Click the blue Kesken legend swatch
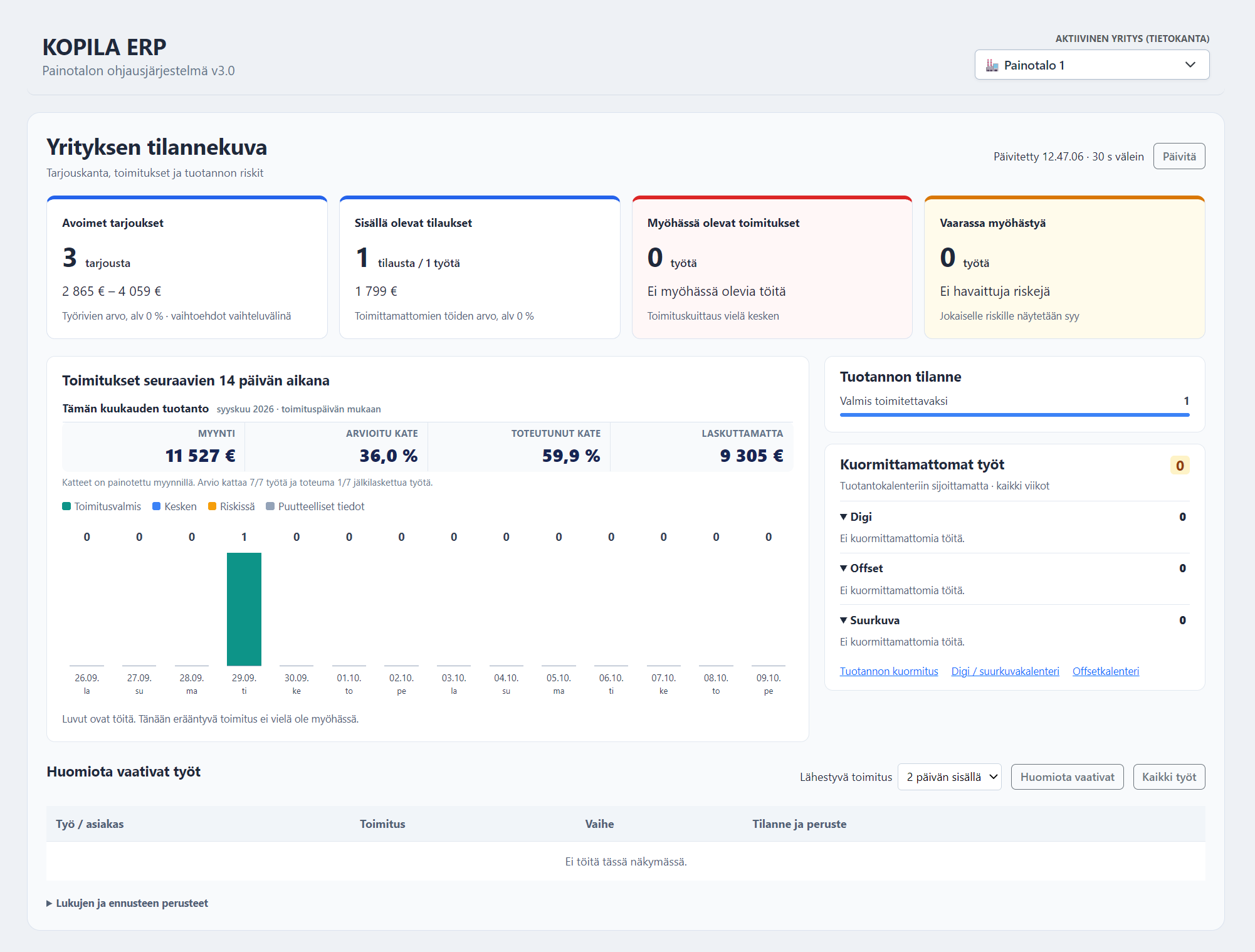 tap(157, 506)
